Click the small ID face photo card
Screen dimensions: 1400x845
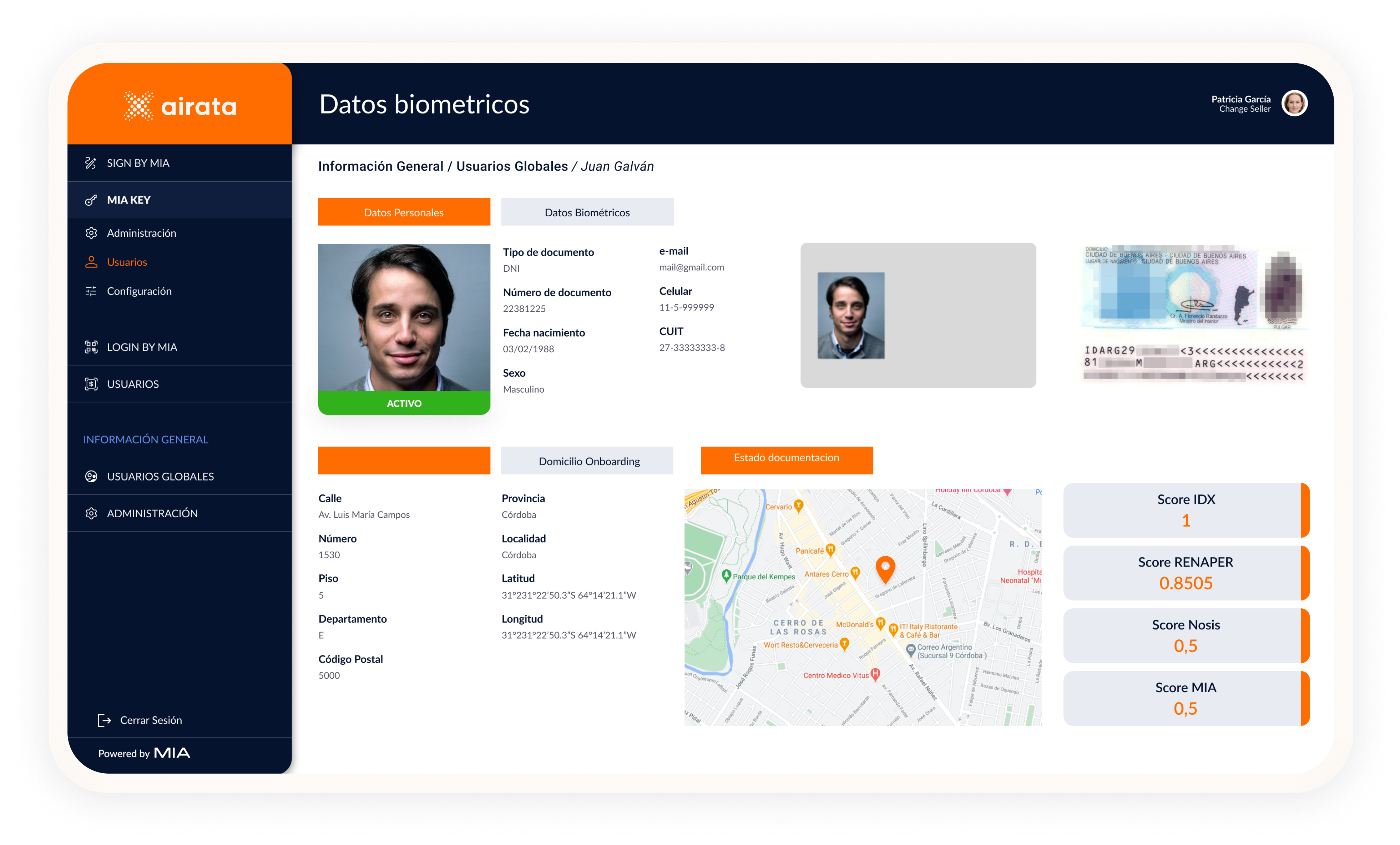(918, 315)
